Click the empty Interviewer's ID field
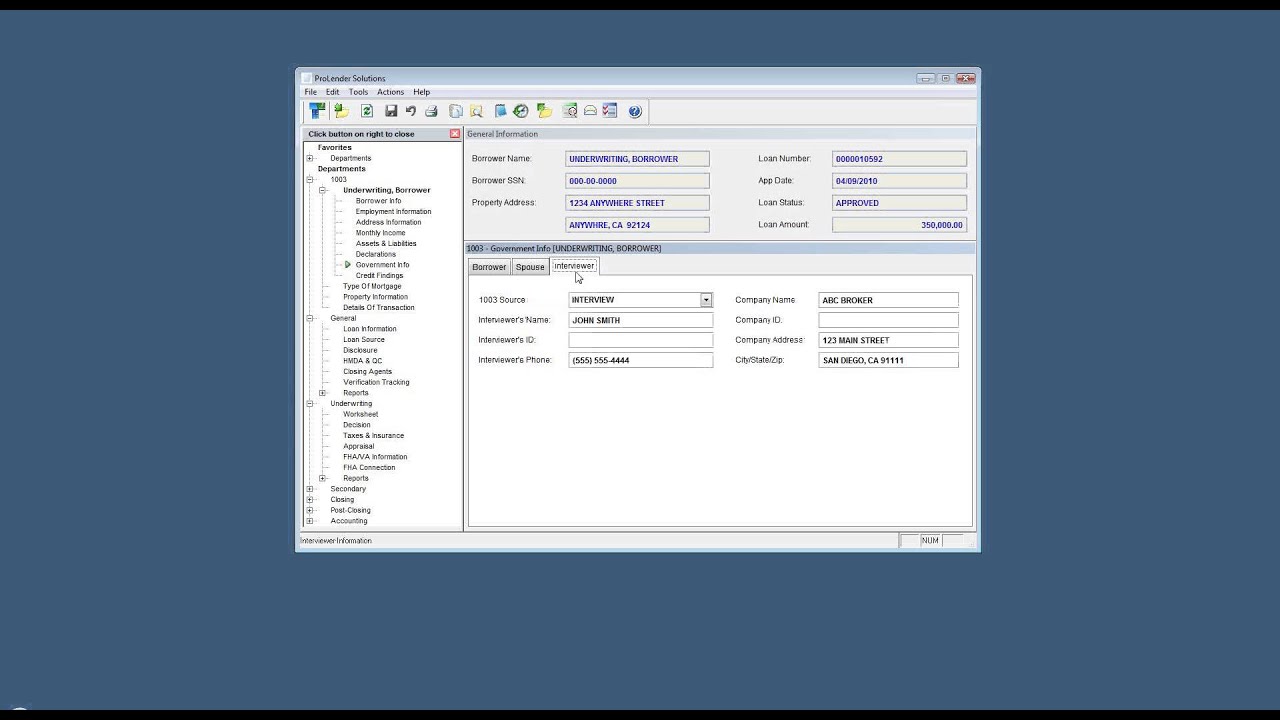 [x=641, y=340]
